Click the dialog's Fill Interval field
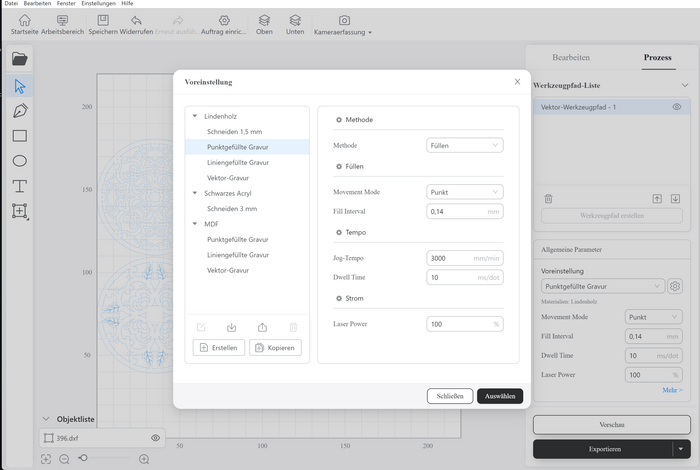This screenshot has height=470, width=700. pyautogui.click(x=465, y=212)
